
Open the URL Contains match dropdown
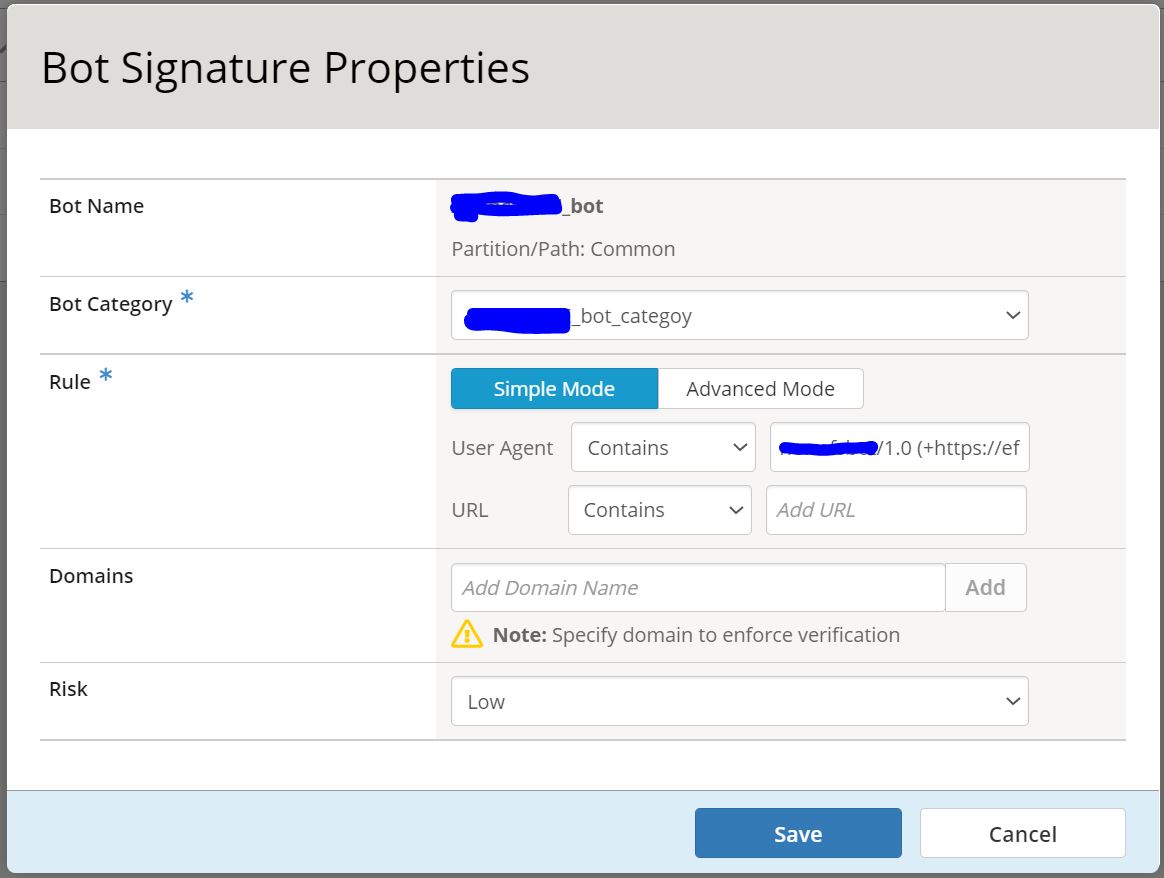coord(659,510)
